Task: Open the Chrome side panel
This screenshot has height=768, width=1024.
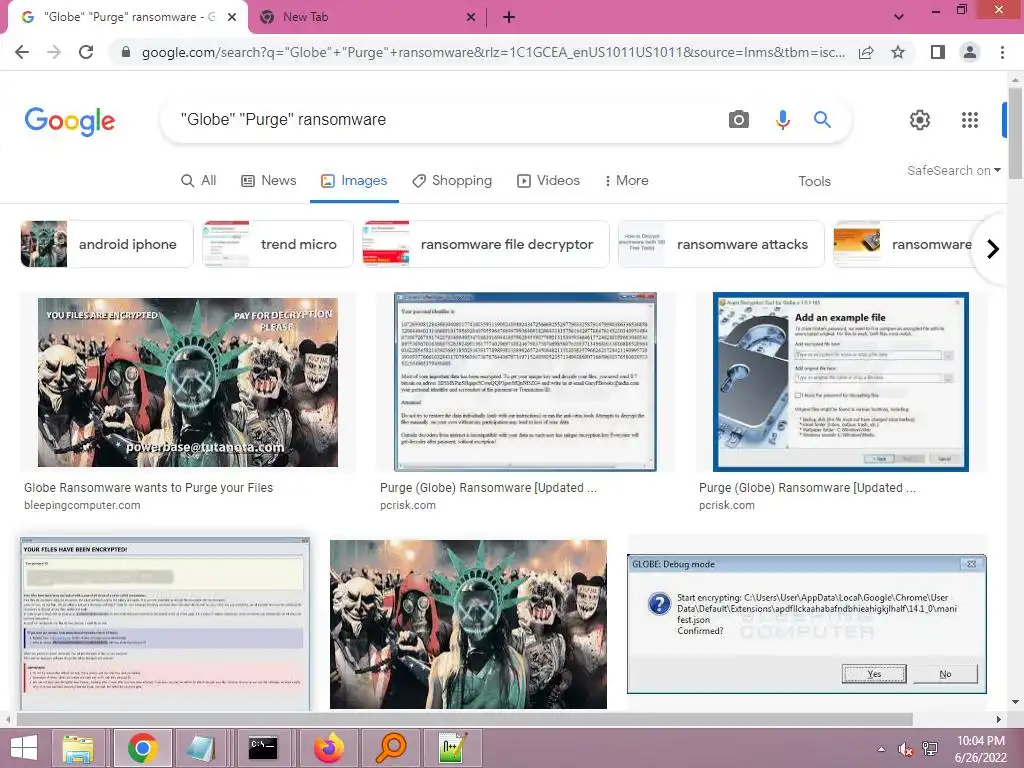Action: [938, 52]
